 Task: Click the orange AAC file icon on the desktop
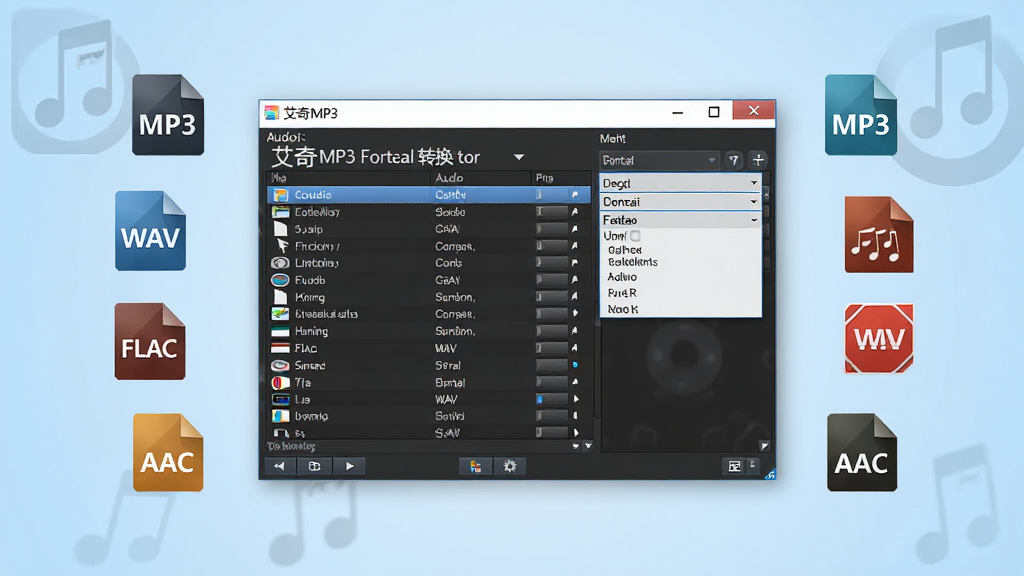click(x=168, y=453)
